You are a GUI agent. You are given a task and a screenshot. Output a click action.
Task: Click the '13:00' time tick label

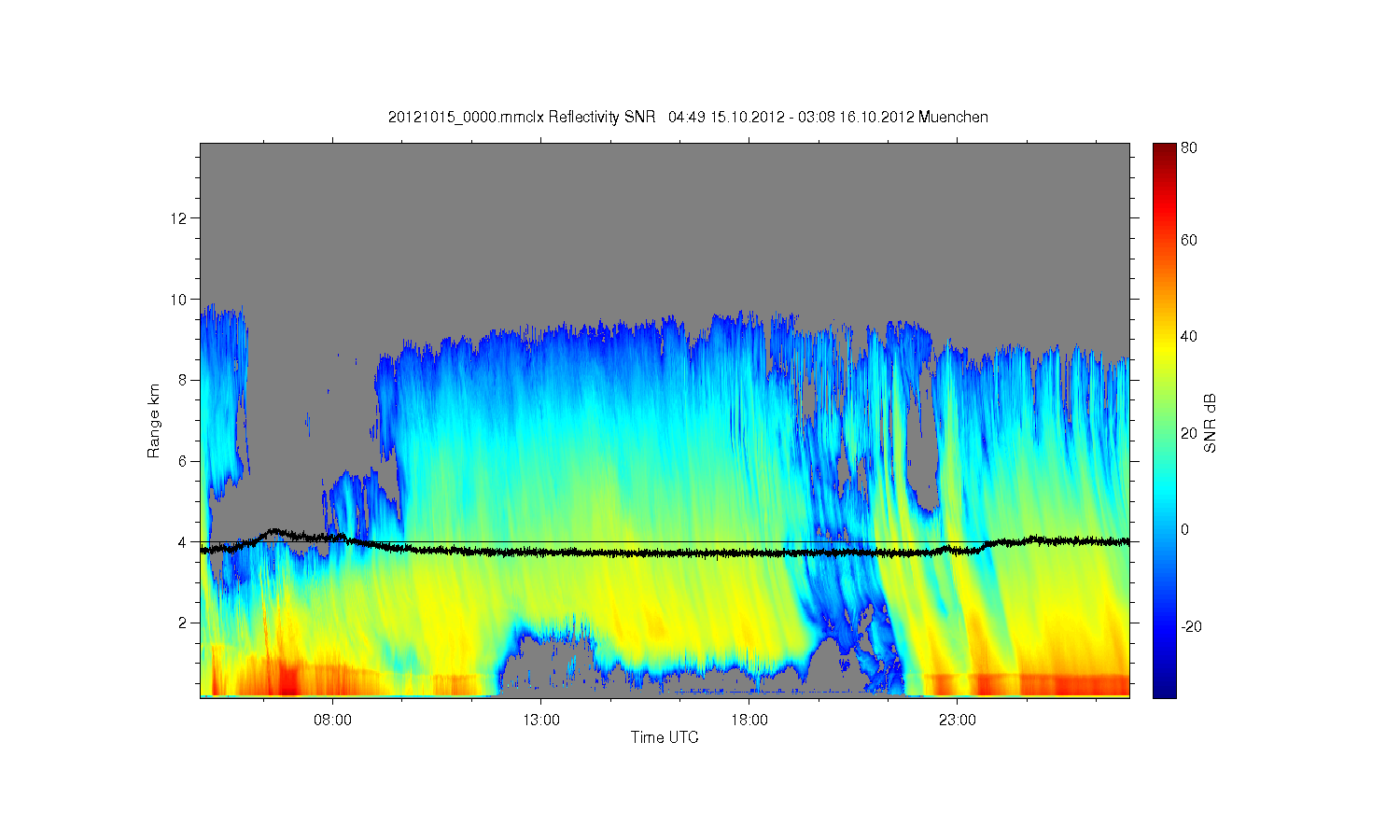(540, 721)
